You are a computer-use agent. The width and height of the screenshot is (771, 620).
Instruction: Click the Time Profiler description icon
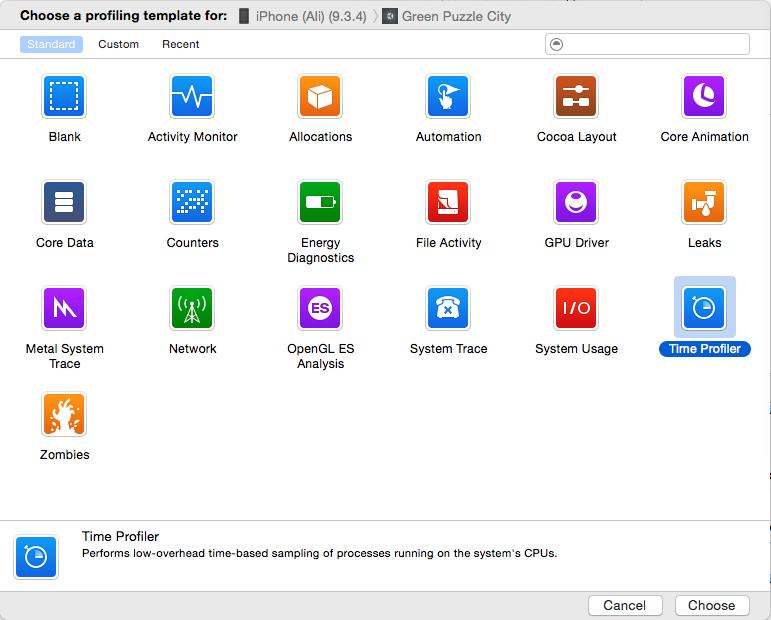click(36, 557)
